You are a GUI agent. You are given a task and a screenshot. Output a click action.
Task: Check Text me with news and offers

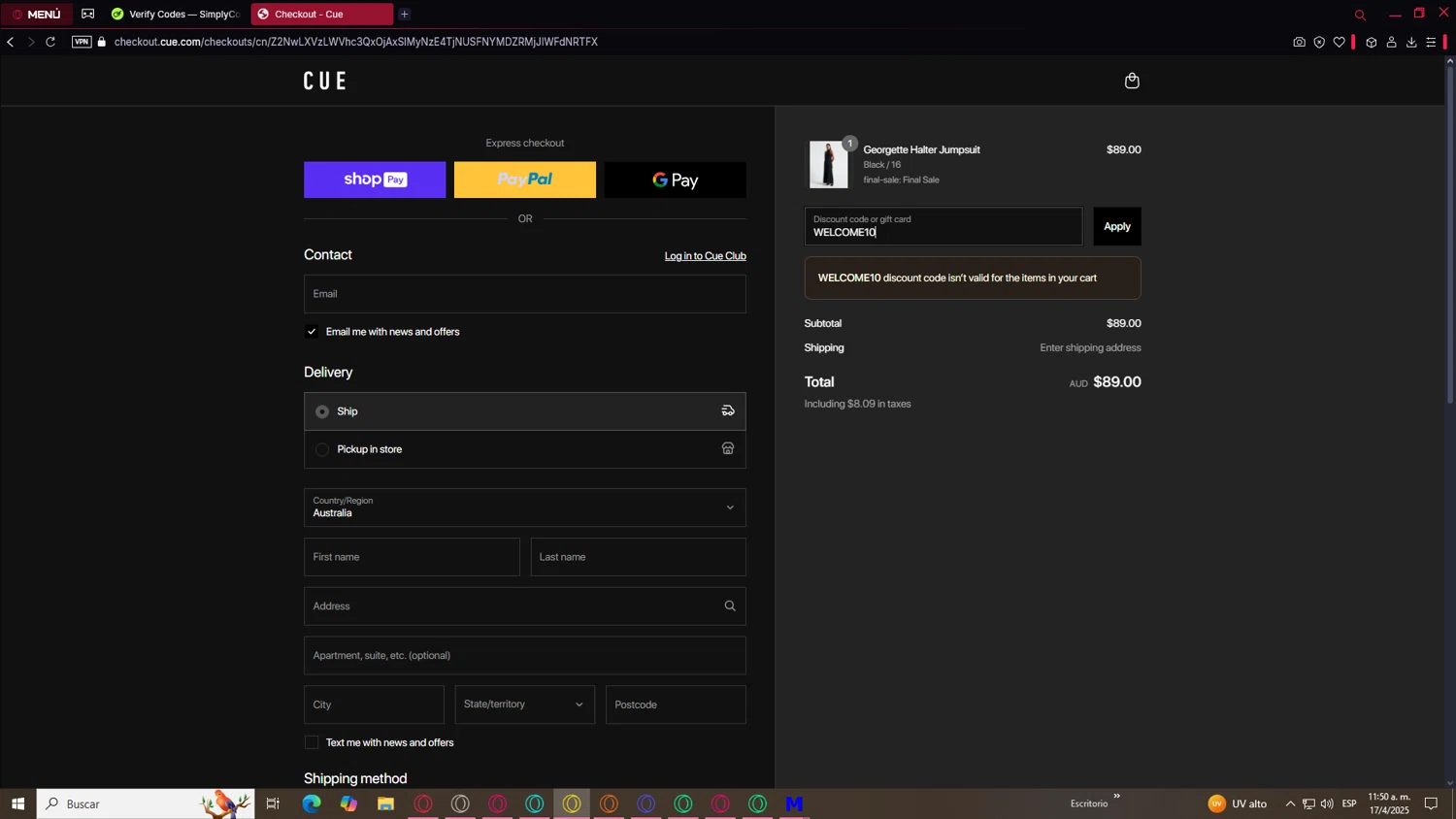click(312, 742)
